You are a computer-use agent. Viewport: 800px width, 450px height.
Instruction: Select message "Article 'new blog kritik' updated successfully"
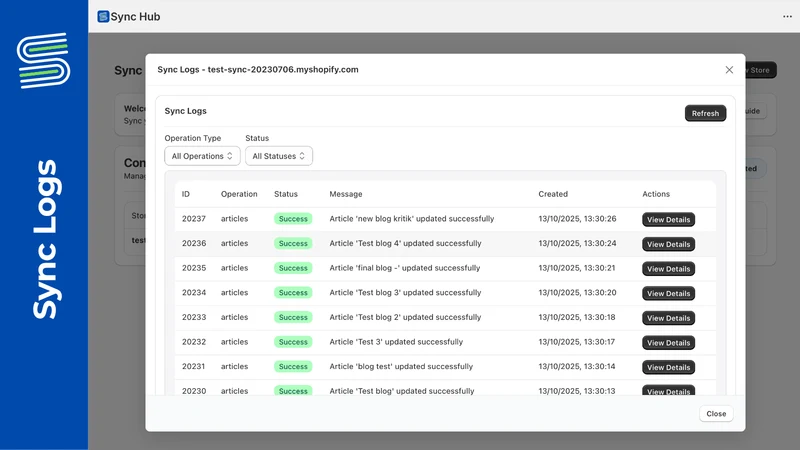pyautogui.click(x=412, y=218)
